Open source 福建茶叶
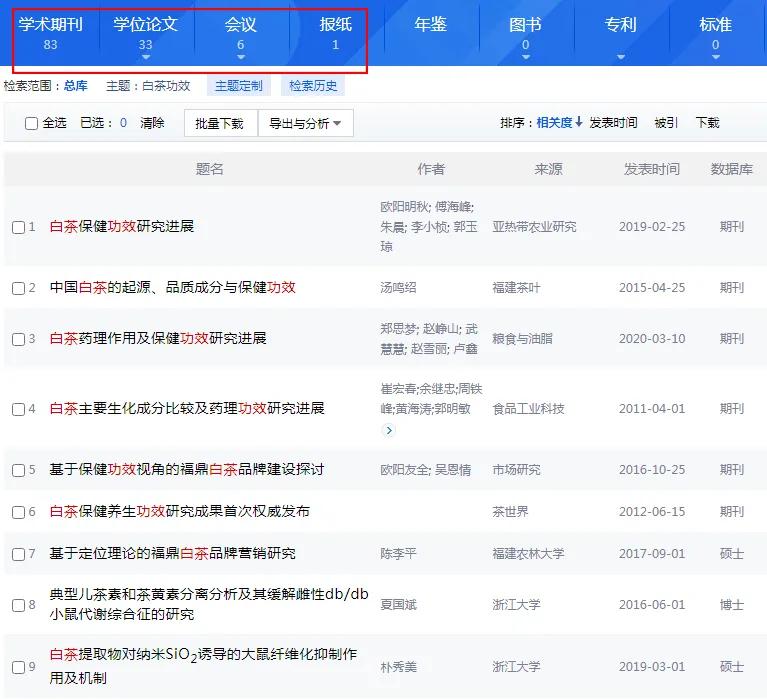 pos(516,288)
